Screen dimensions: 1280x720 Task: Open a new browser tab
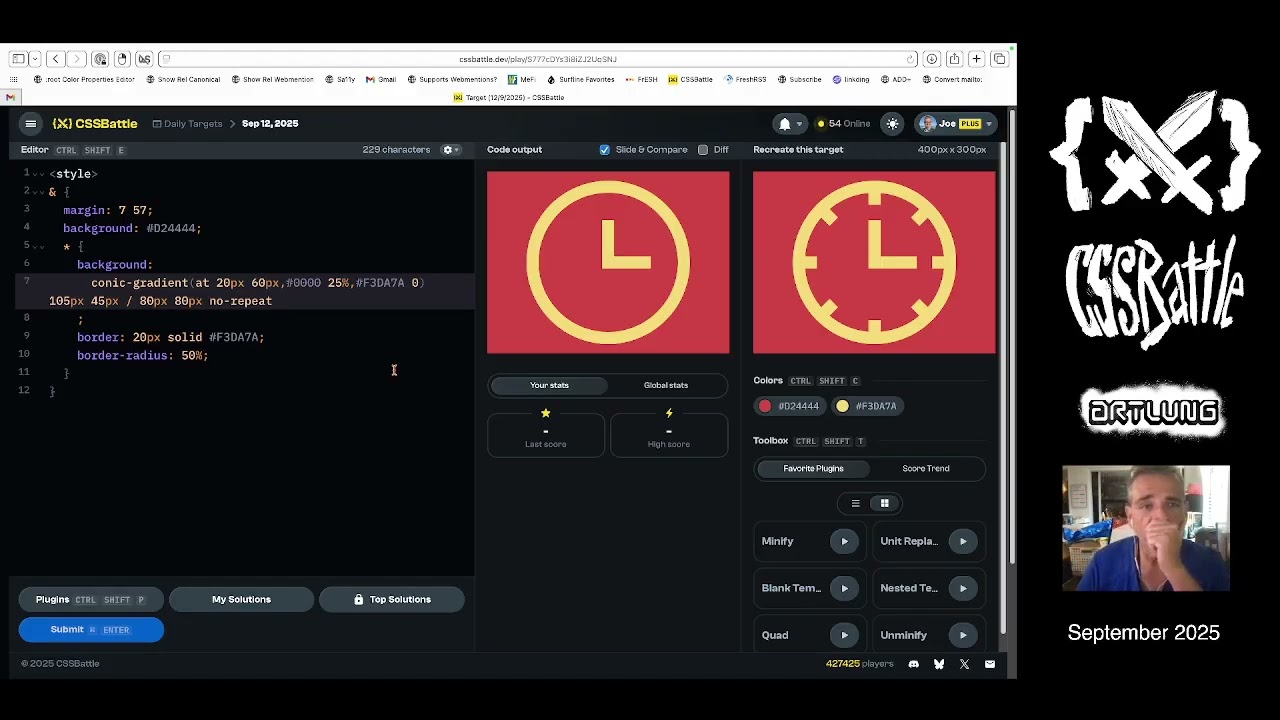[x=976, y=59]
